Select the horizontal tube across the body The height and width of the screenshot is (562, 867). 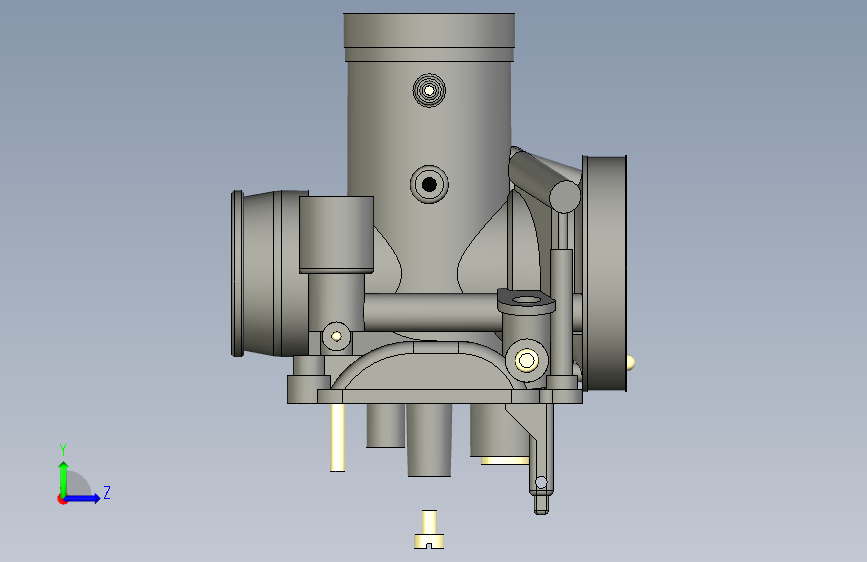click(x=431, y=313)
